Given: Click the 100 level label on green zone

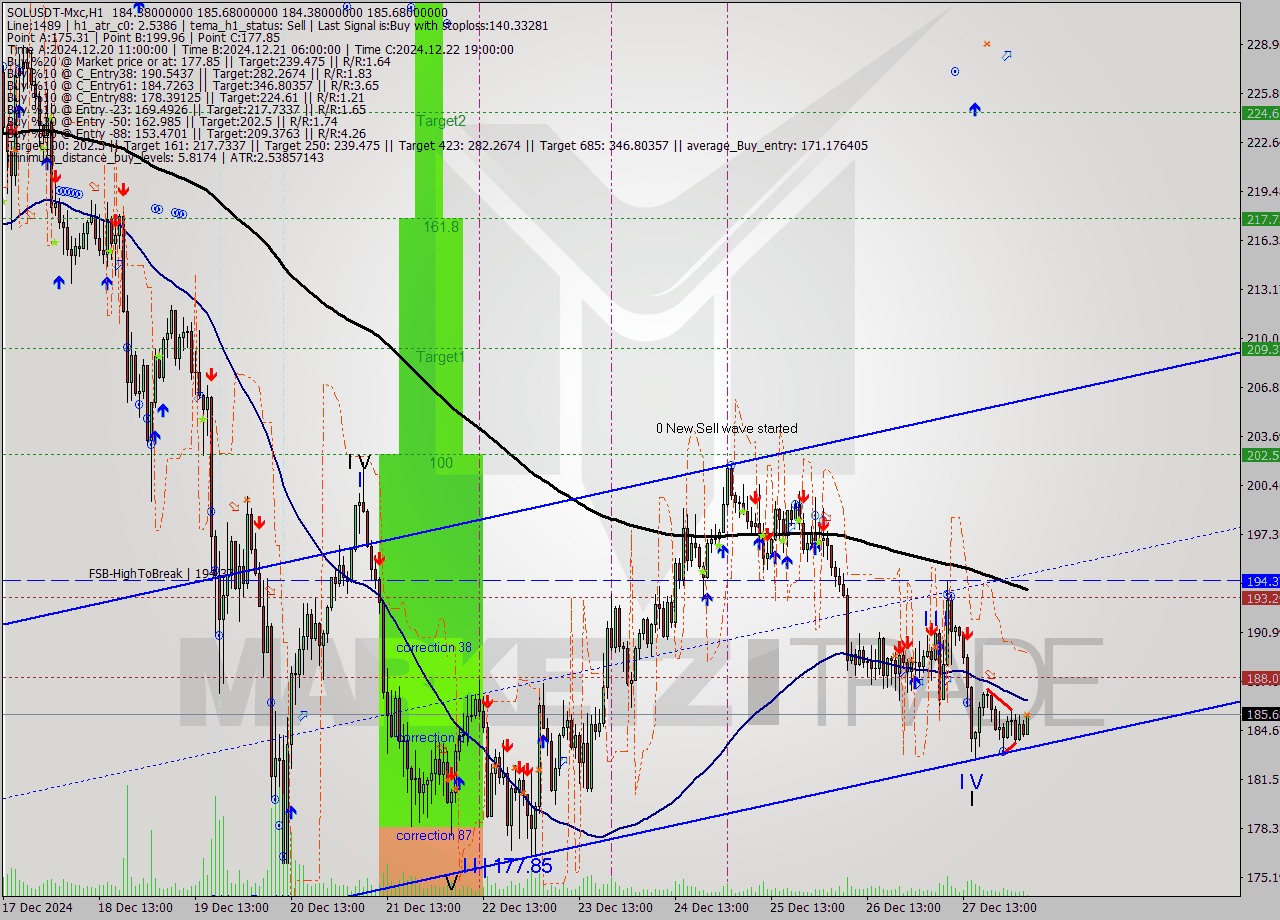Looking at the screenshot, I should coord(441,463).
